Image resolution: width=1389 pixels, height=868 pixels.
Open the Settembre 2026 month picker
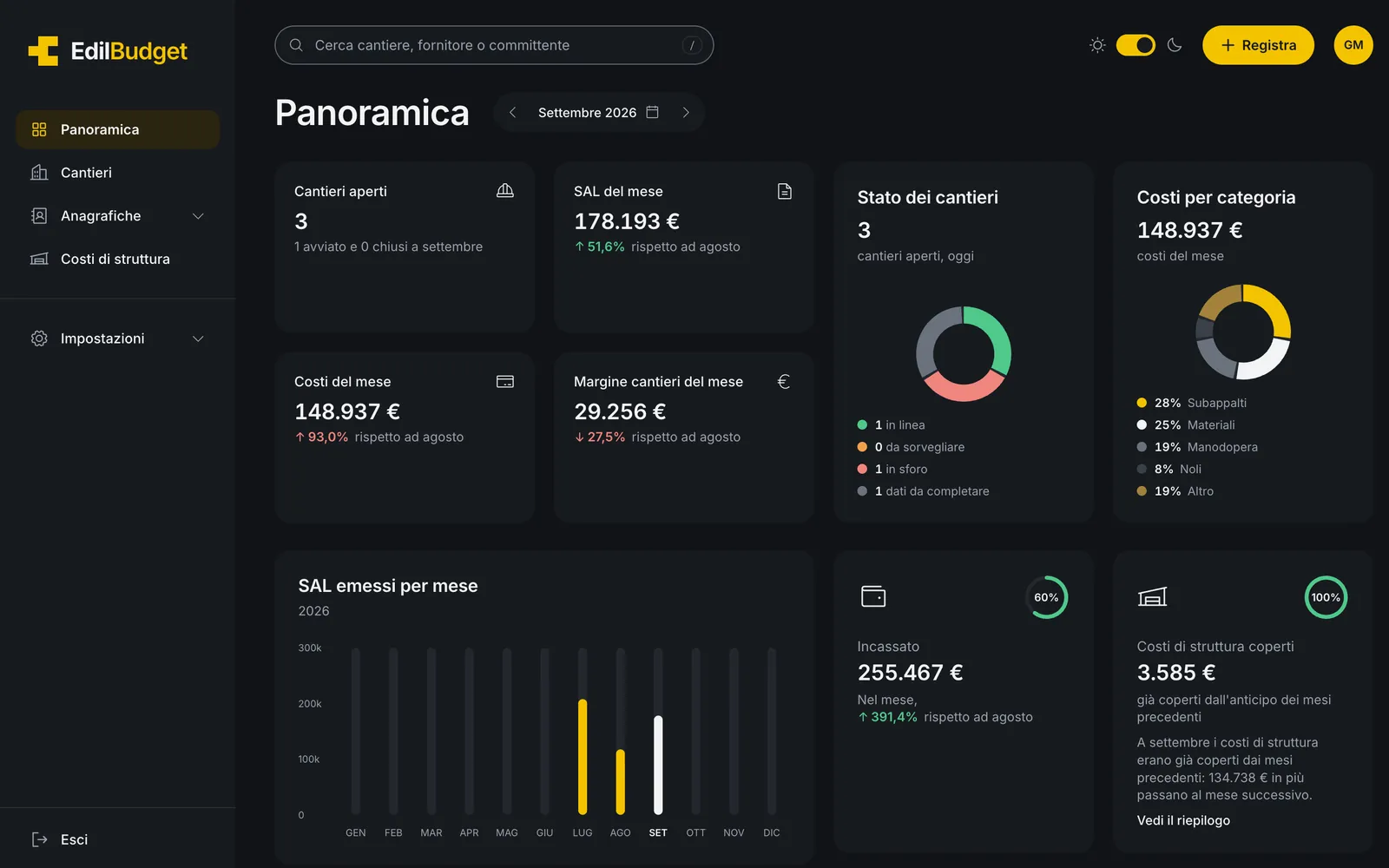point(598,112)
